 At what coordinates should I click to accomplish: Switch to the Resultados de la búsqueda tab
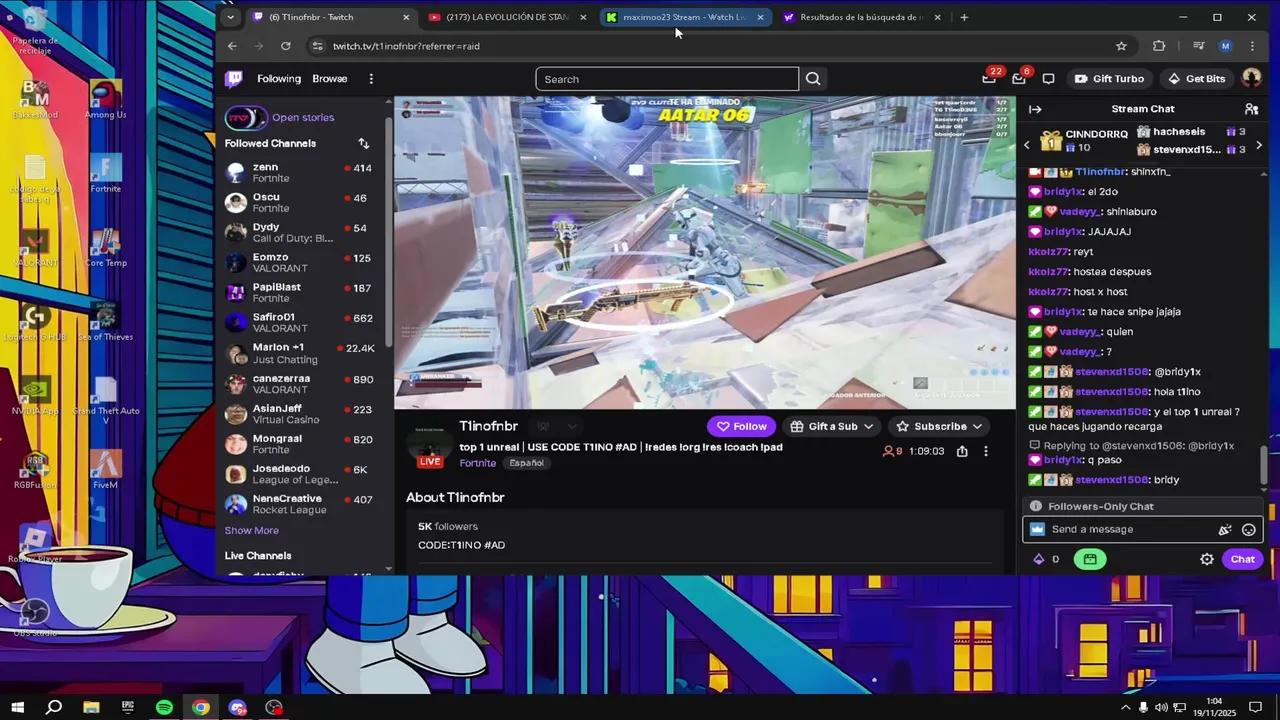tap(860, 17)
